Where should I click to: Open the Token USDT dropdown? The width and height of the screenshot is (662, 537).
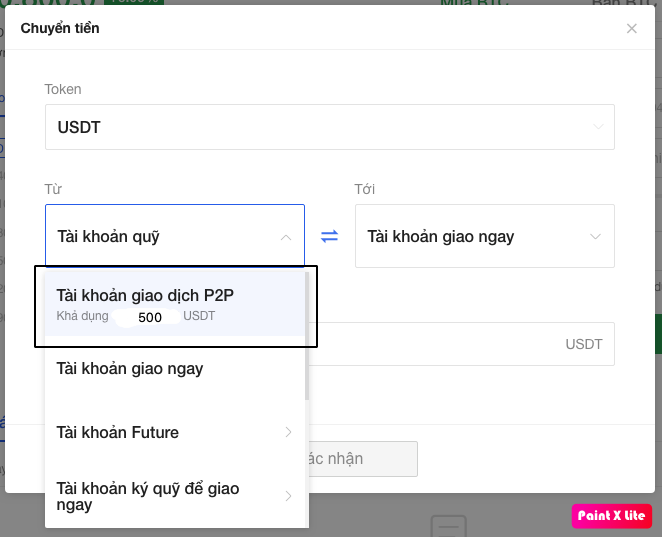pos(329,127)
